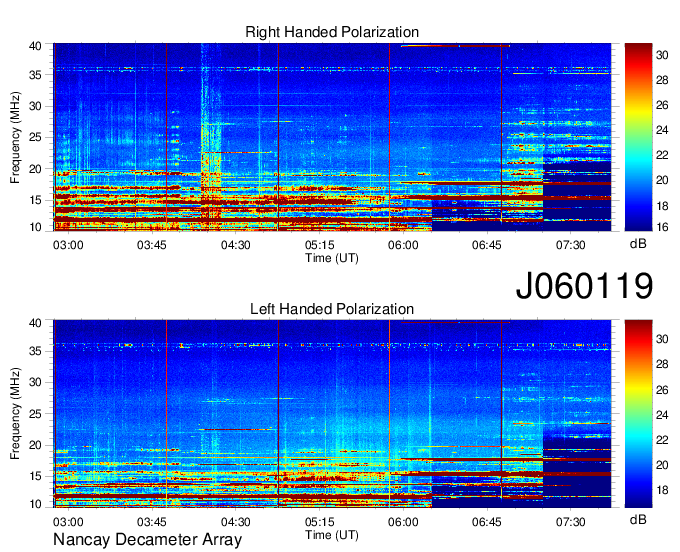The image size is (680, 552).
Task: Click the Left Handed Polarization spectrogram image
Action: tap(332, 414)
